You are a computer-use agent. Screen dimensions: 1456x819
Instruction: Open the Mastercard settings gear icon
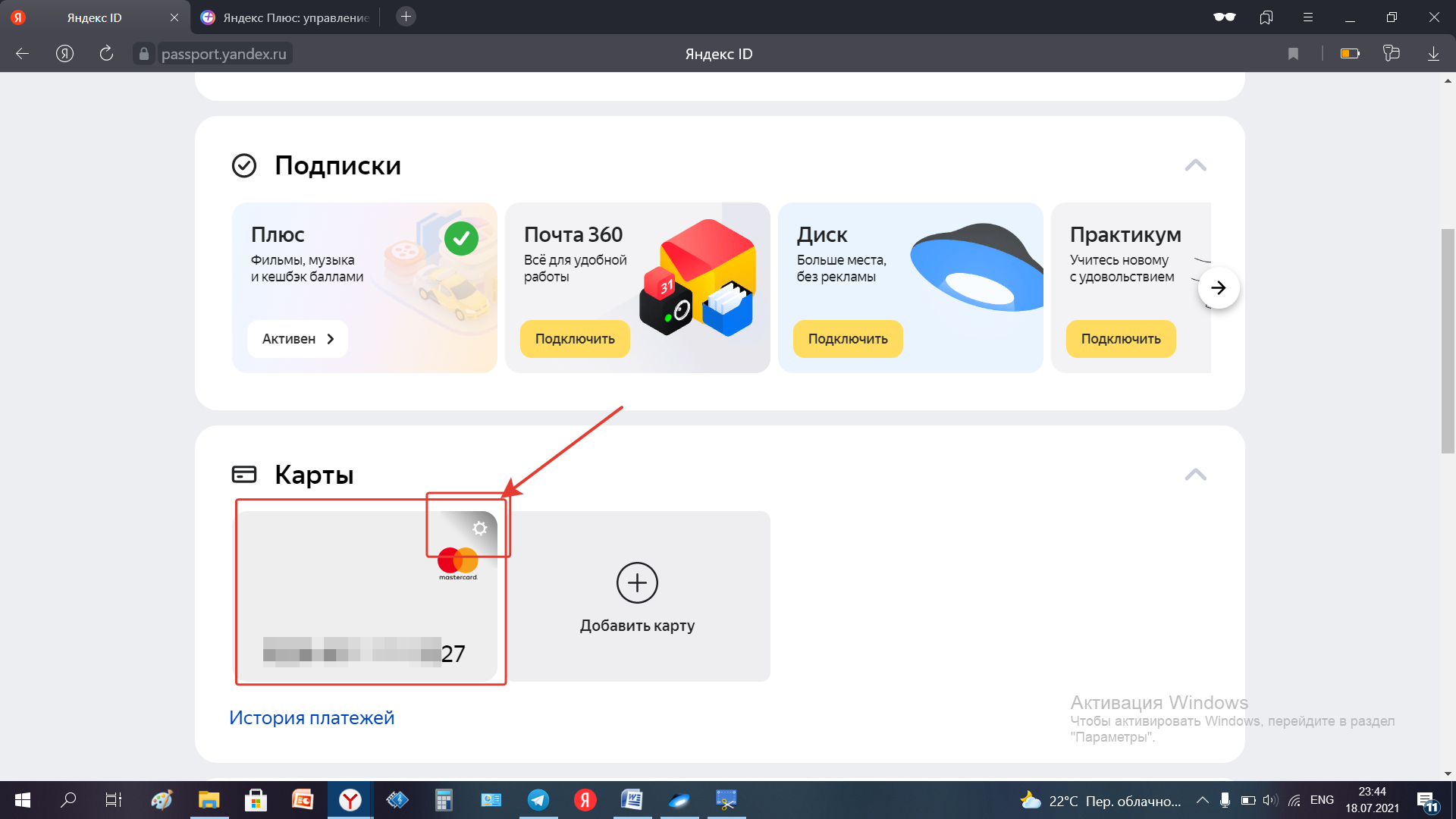[x=479, y=529]
